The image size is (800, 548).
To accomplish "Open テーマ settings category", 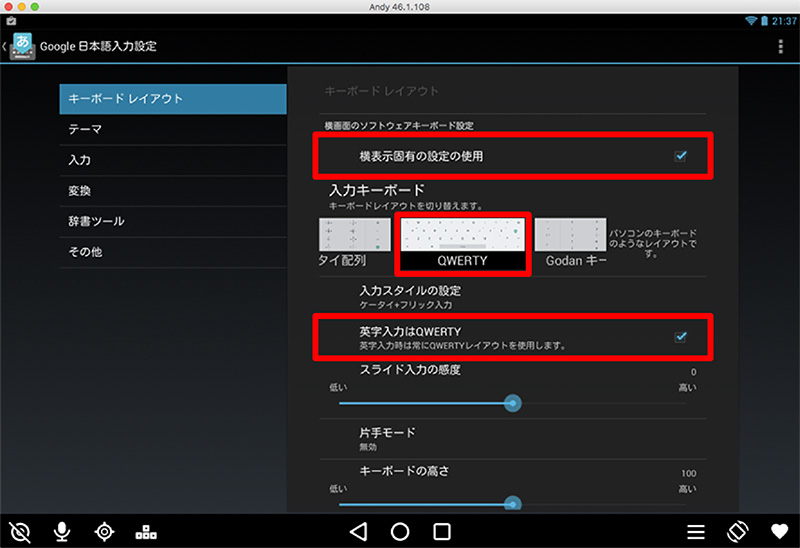I will coord(173,130).
